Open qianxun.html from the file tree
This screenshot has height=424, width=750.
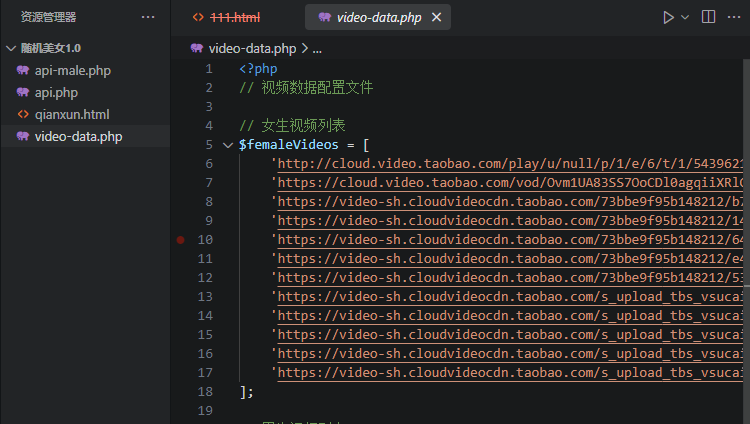coord(71,114)
